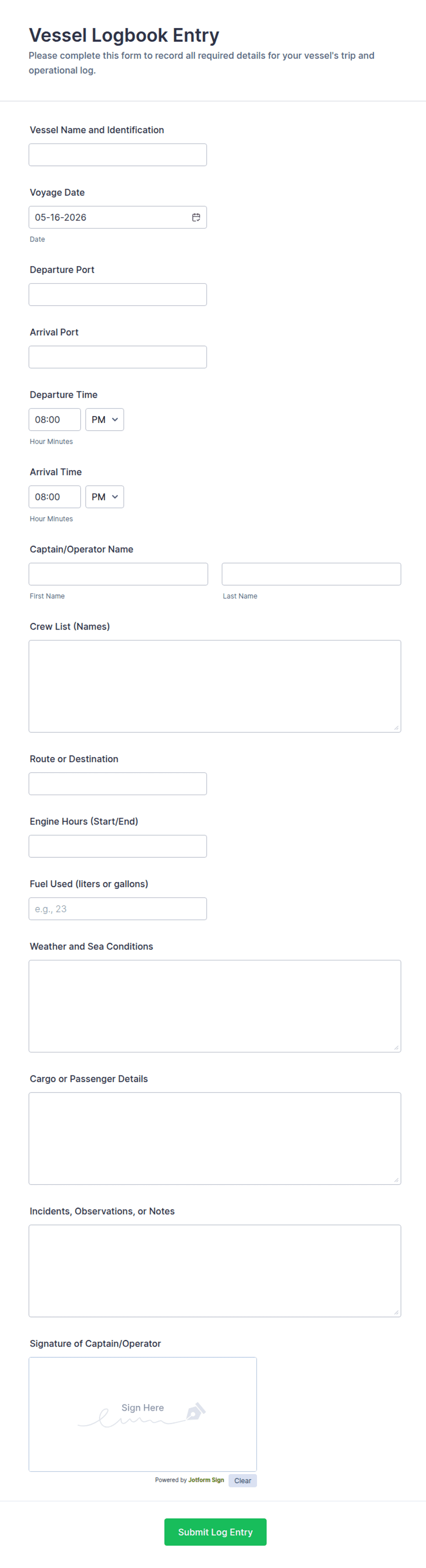Open the Voyage Date calendar picker icon

pos(196,217)
